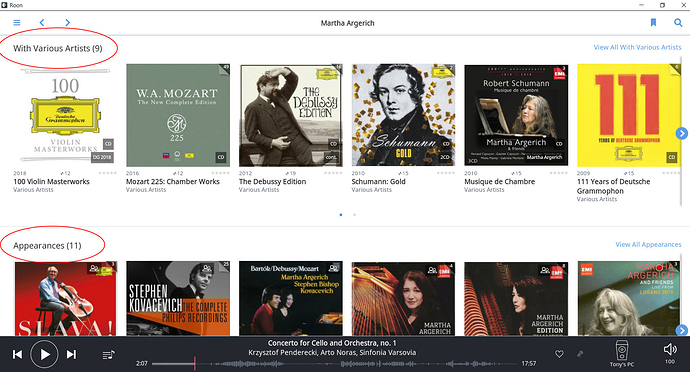Rate 100 Violin Masterworks with its stars
This screenshot has height=372, width=690.
point(108,173)
